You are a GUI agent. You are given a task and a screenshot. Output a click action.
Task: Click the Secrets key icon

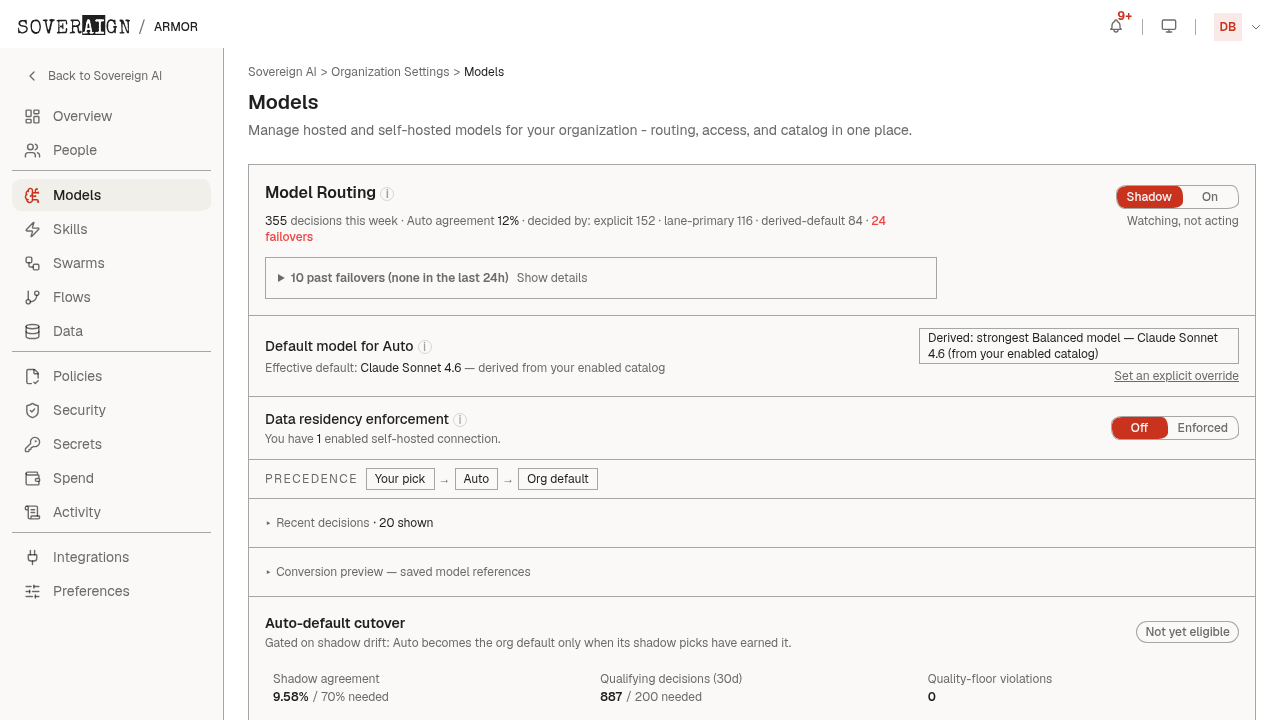(x=33, y=444)
